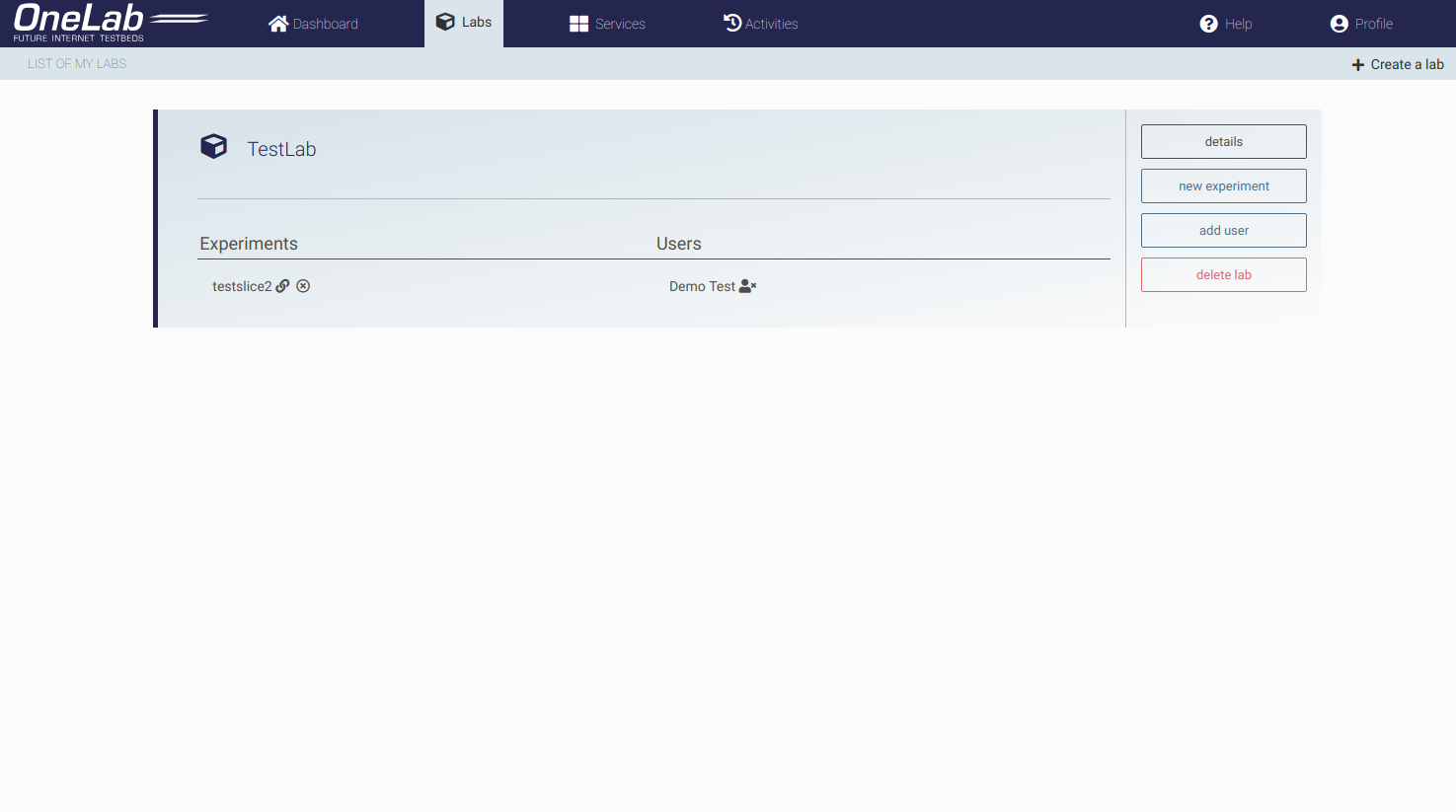Click the Dashboard home icon
The width and height of the screenshot is (1456, 812).
coord(278,24)
